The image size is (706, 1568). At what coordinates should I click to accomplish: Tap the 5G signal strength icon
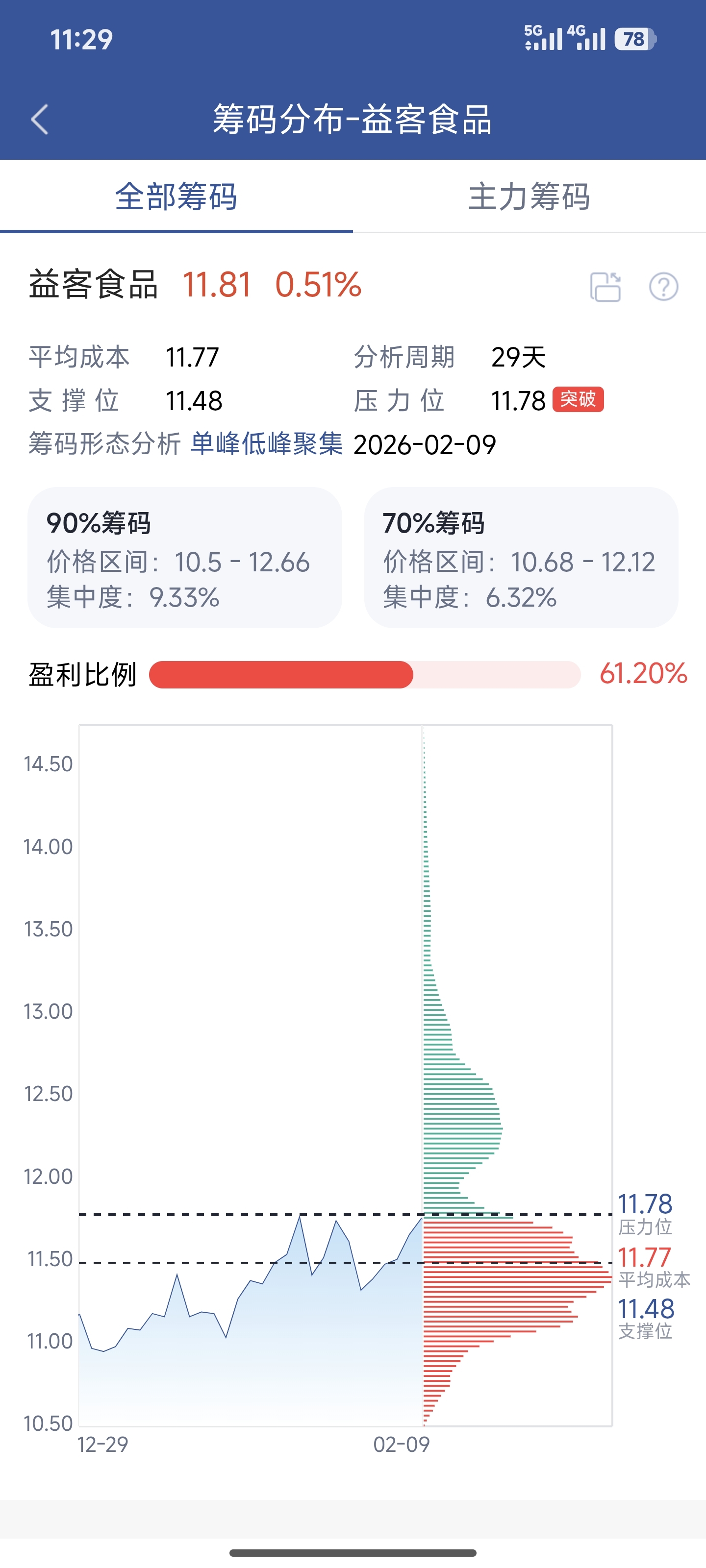pyautogui.click(x=543, y=38)
